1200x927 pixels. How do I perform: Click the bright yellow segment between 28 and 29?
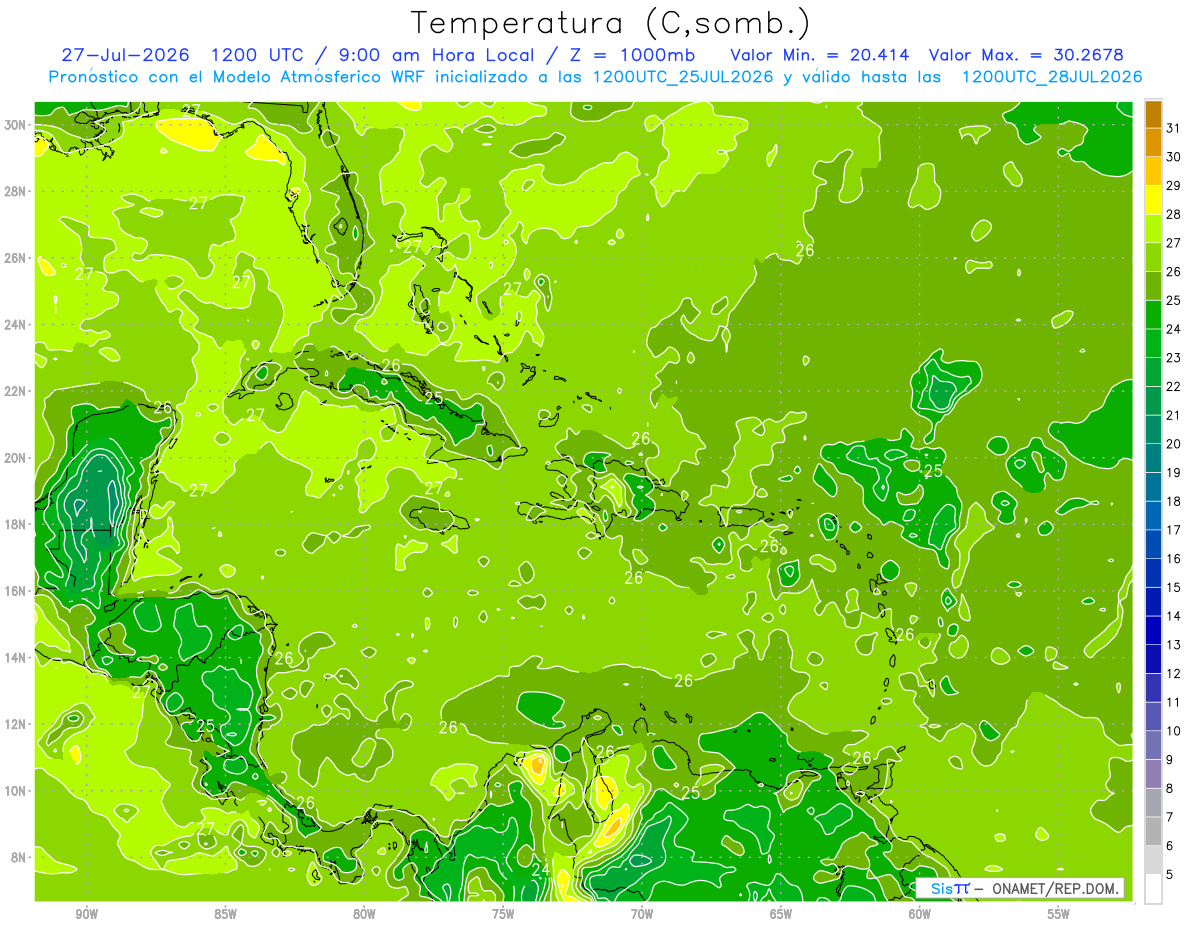1153,200
